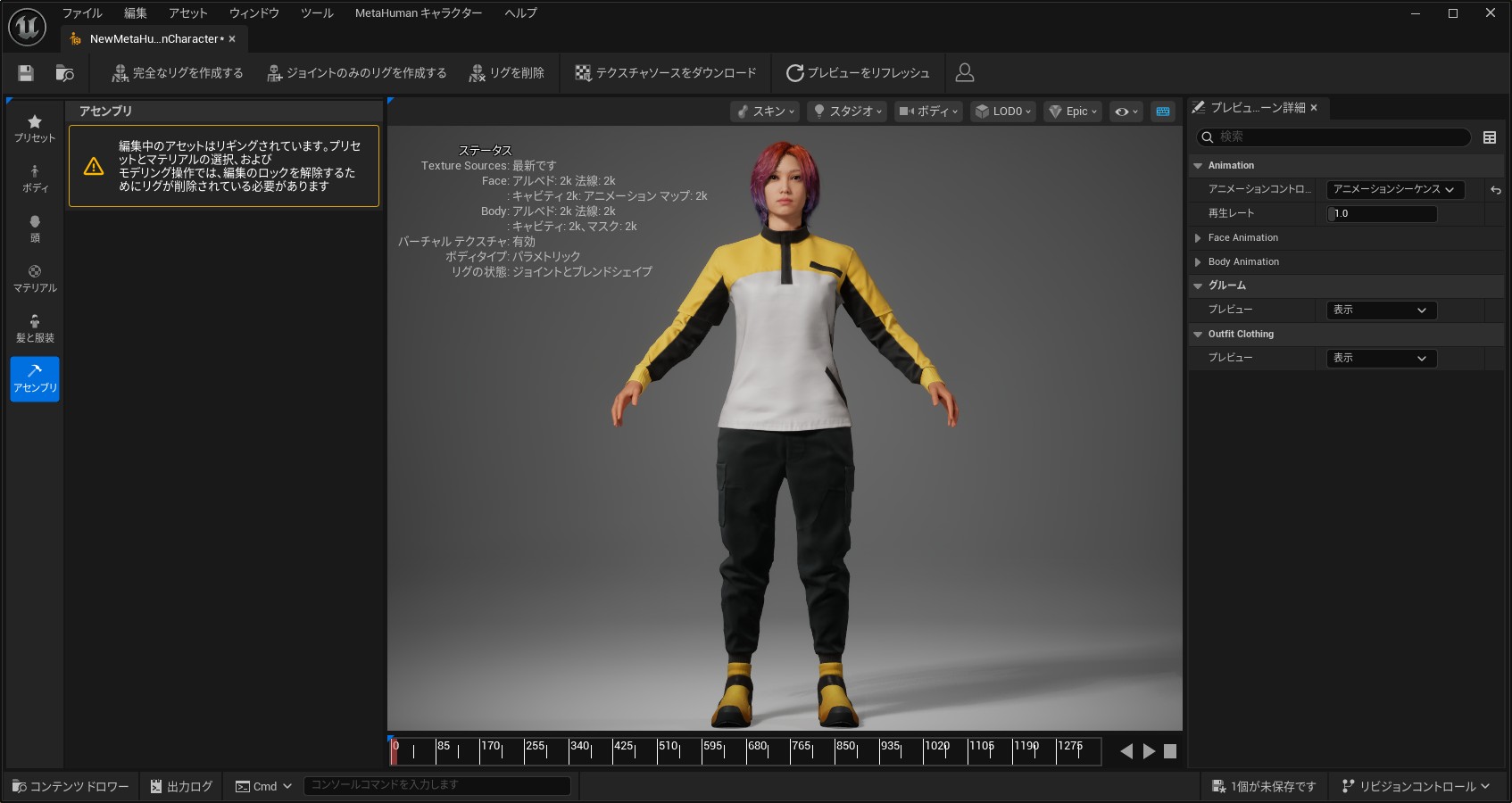Open the アニメーションシーケンス dropdown
This screenshot has height=803, width=1512.
1394,189
